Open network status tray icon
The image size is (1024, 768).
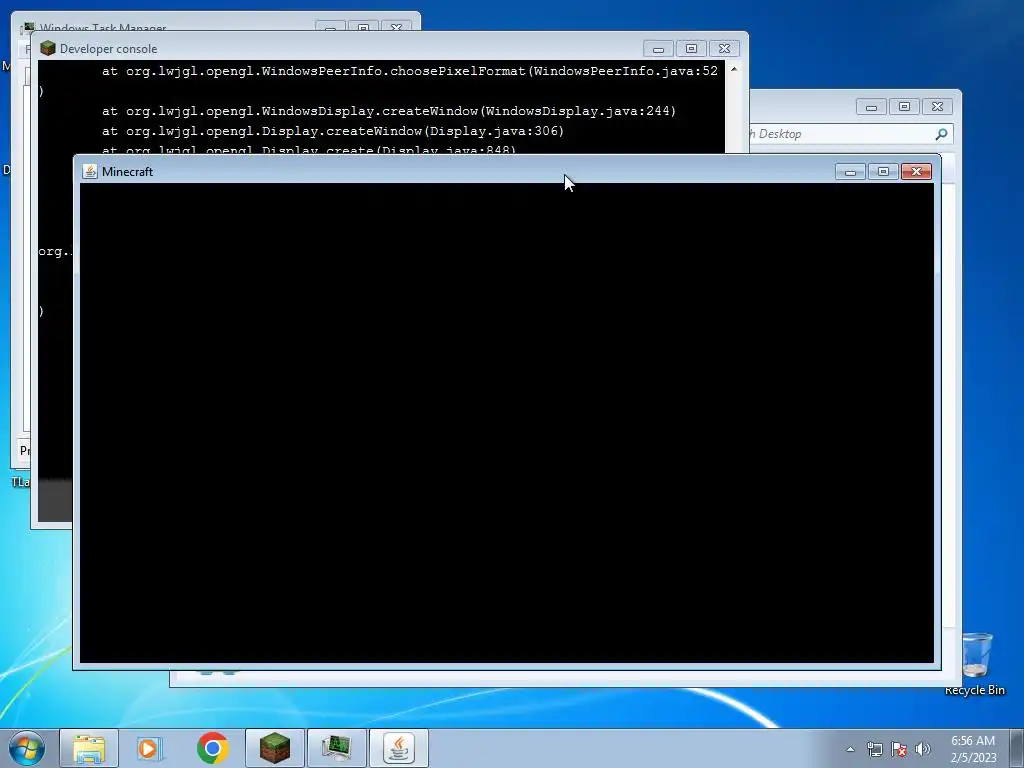coord(874,749)
